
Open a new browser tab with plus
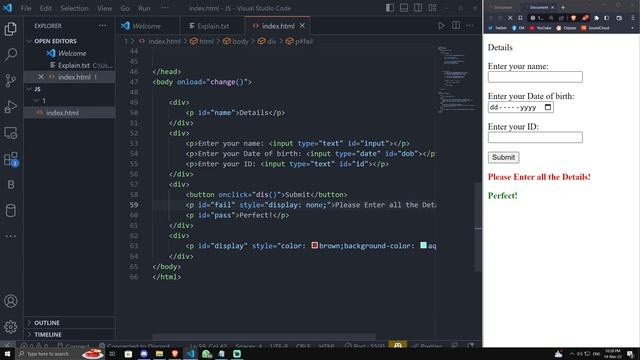[563, 7]
